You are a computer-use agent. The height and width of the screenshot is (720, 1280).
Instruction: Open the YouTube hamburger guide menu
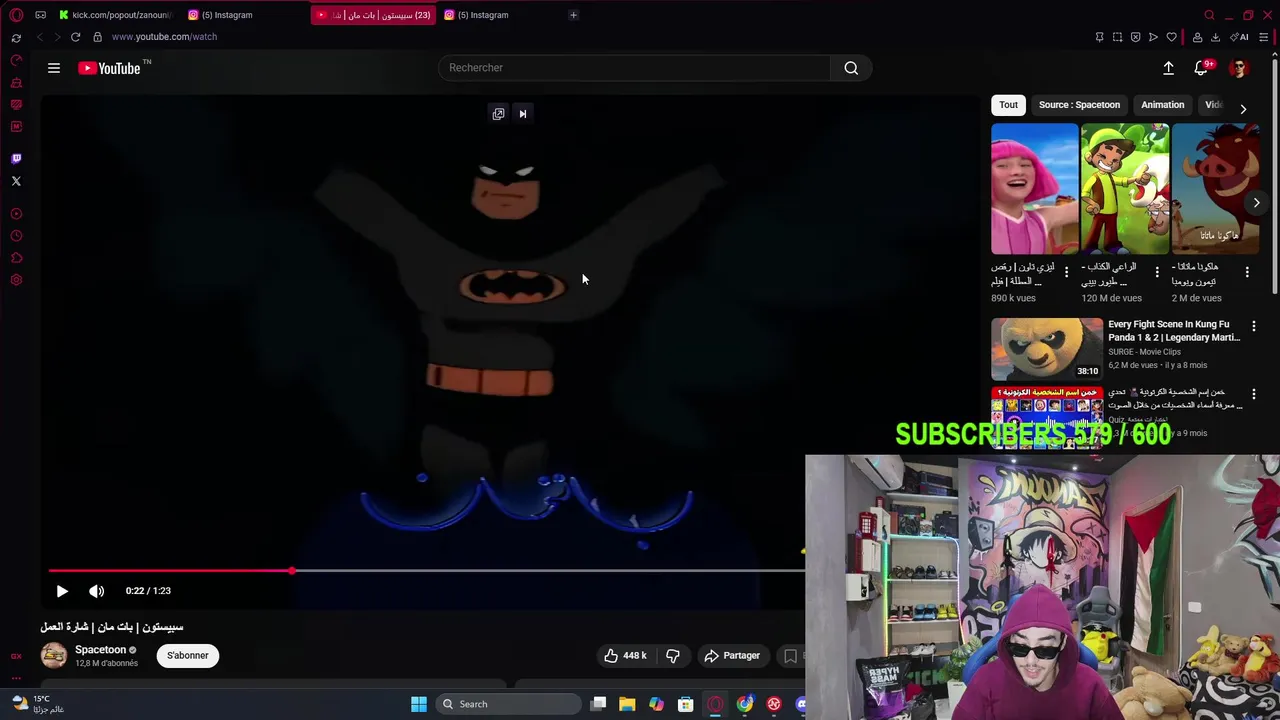(54, 68)
